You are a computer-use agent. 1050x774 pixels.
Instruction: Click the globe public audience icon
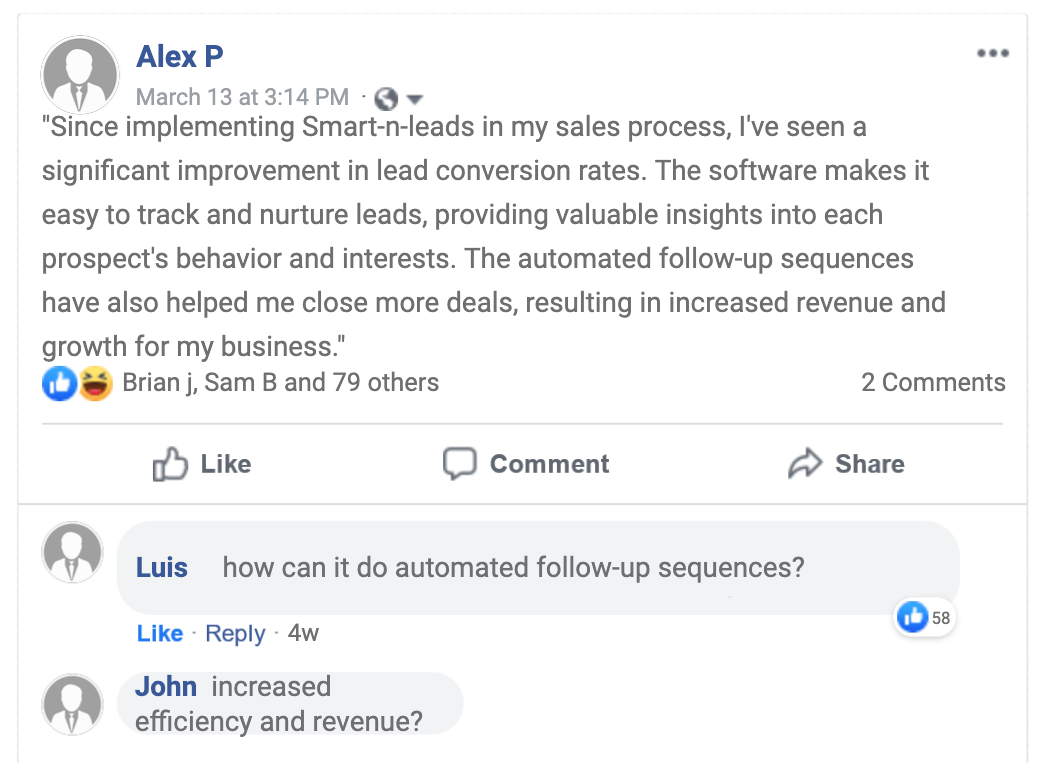386,99
